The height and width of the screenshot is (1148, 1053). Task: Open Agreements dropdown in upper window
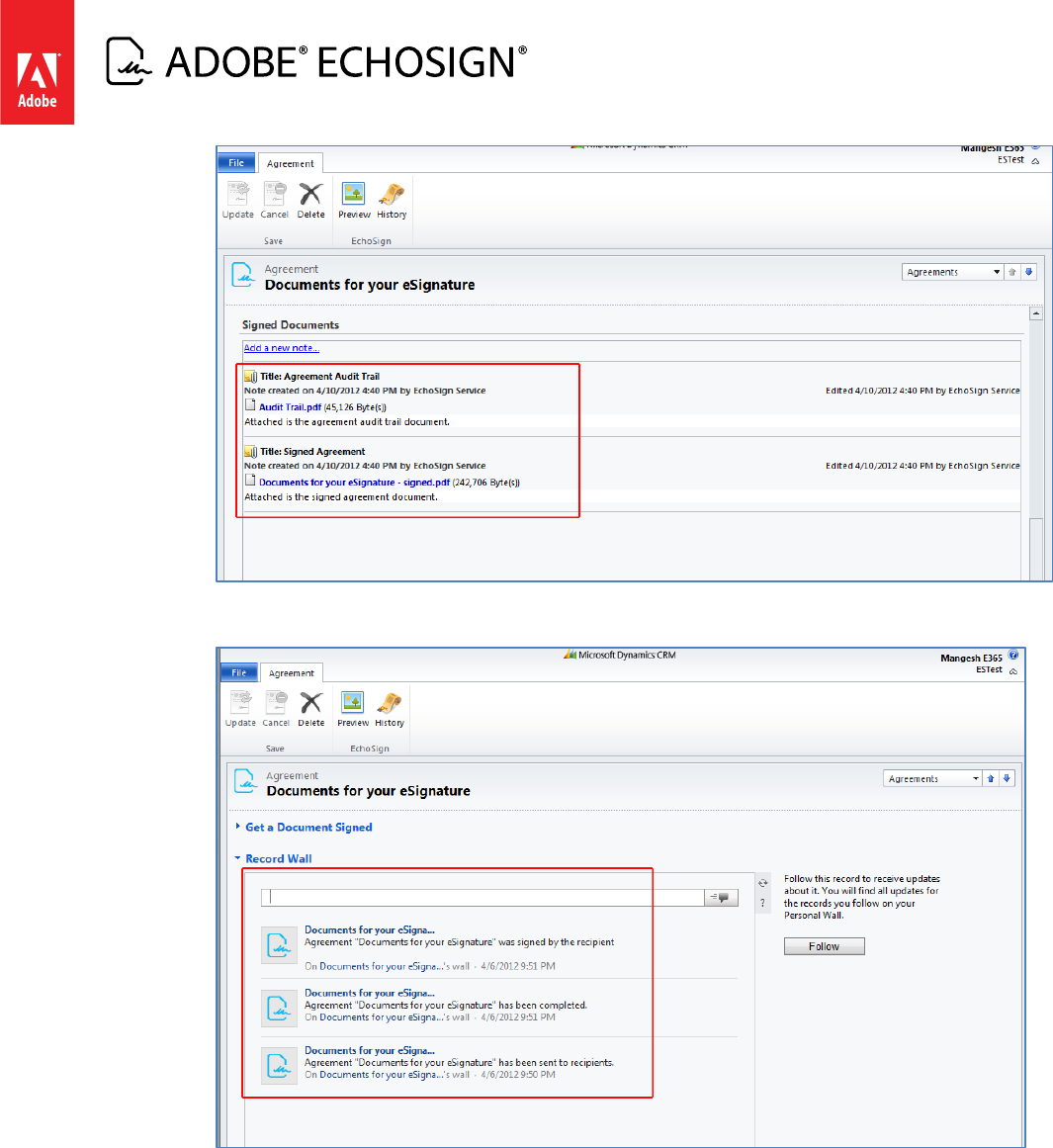click(952, 272)
